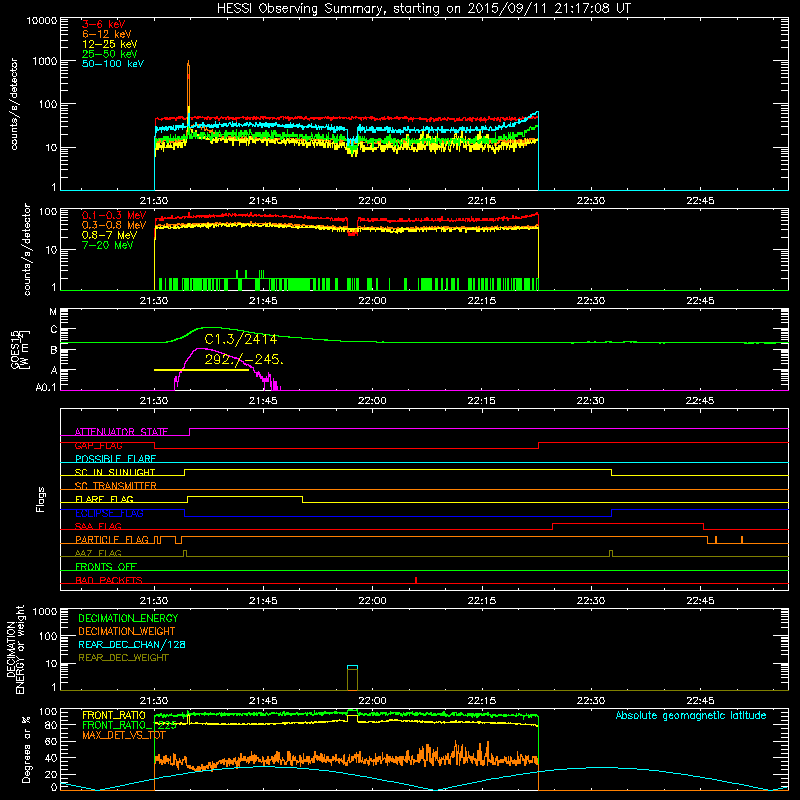
Task: Click the GAP_FLAG label
Action: click(x=98, y=445)
